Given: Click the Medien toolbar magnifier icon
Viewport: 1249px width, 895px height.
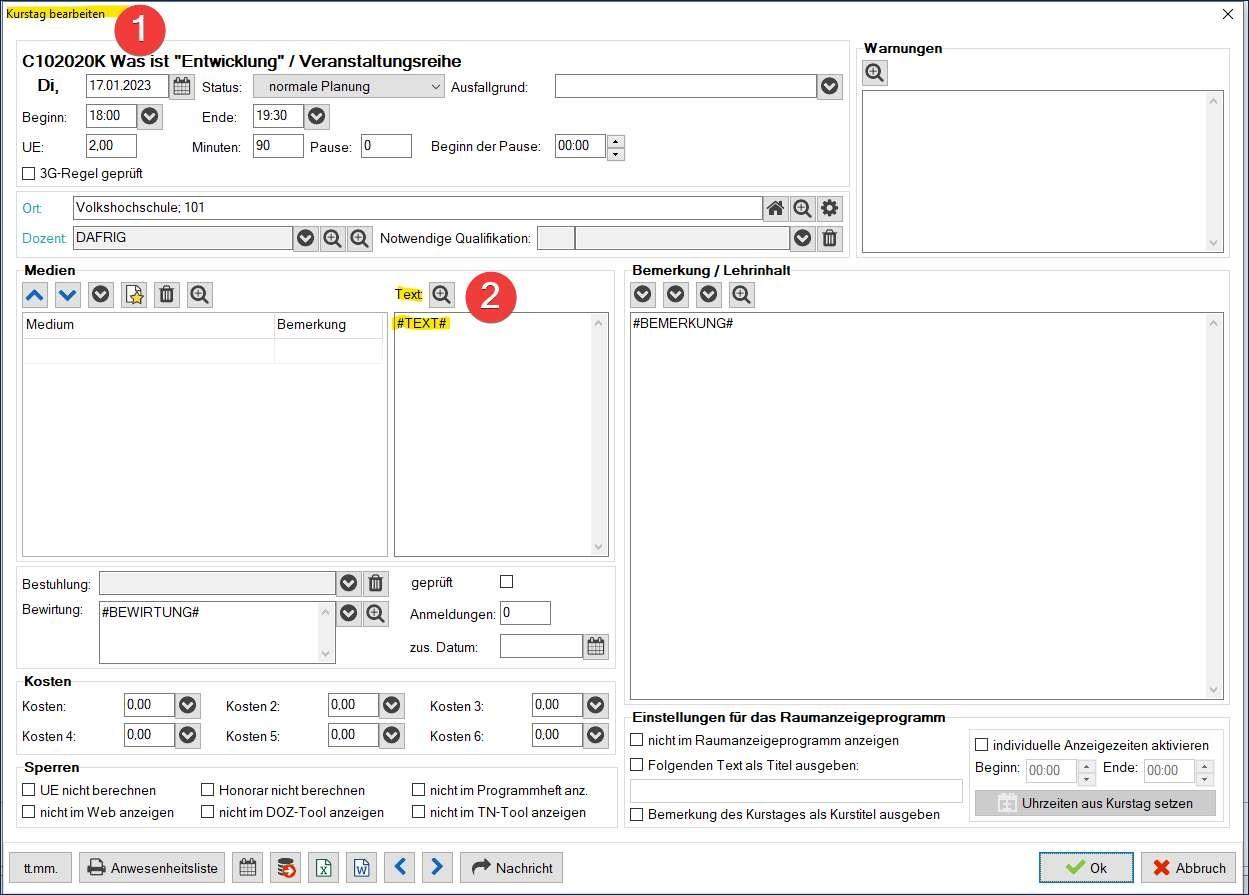Looking at the screenshot, I should [200, 295].
